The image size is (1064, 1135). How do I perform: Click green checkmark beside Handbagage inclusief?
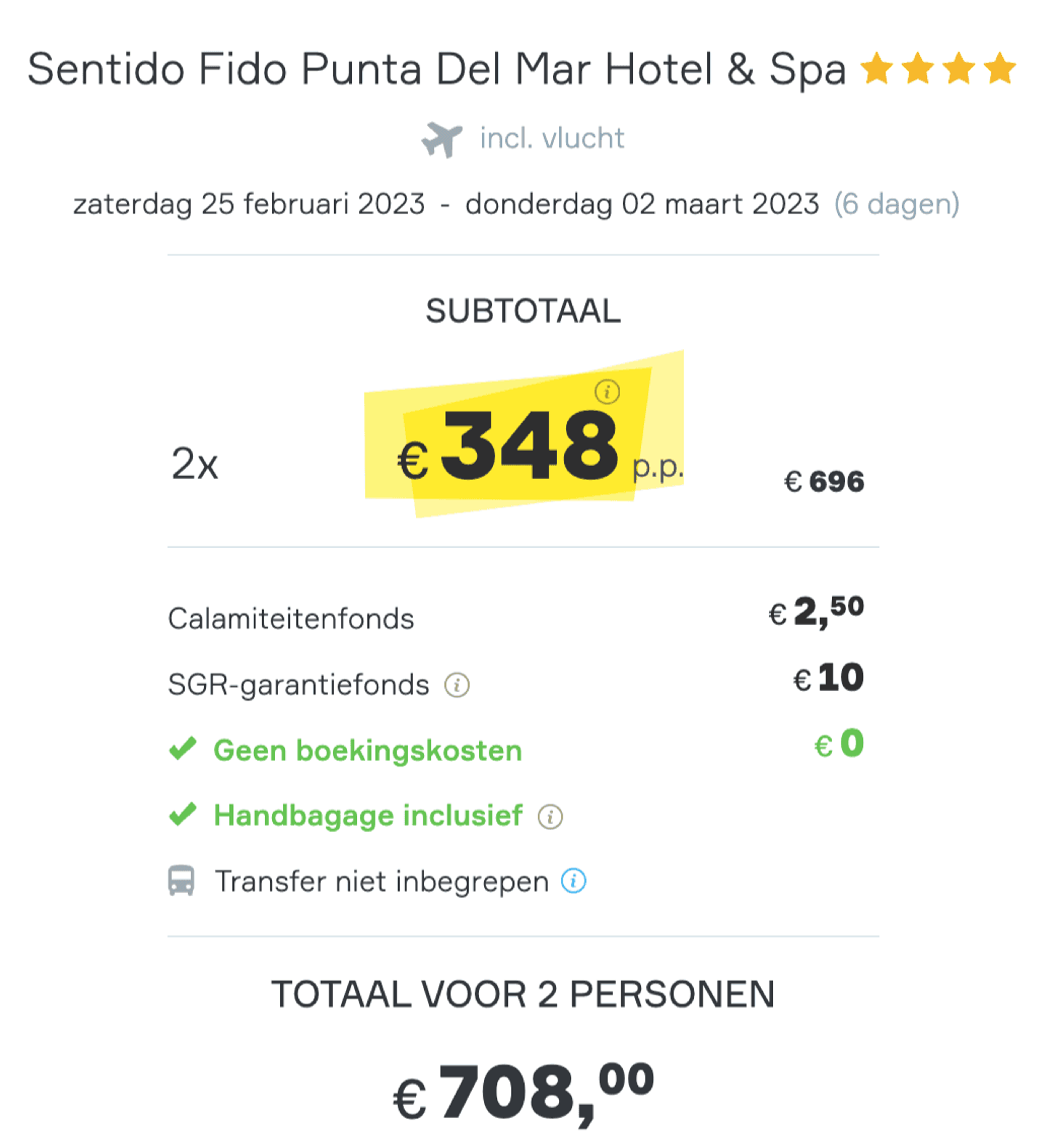pos(183,814)
